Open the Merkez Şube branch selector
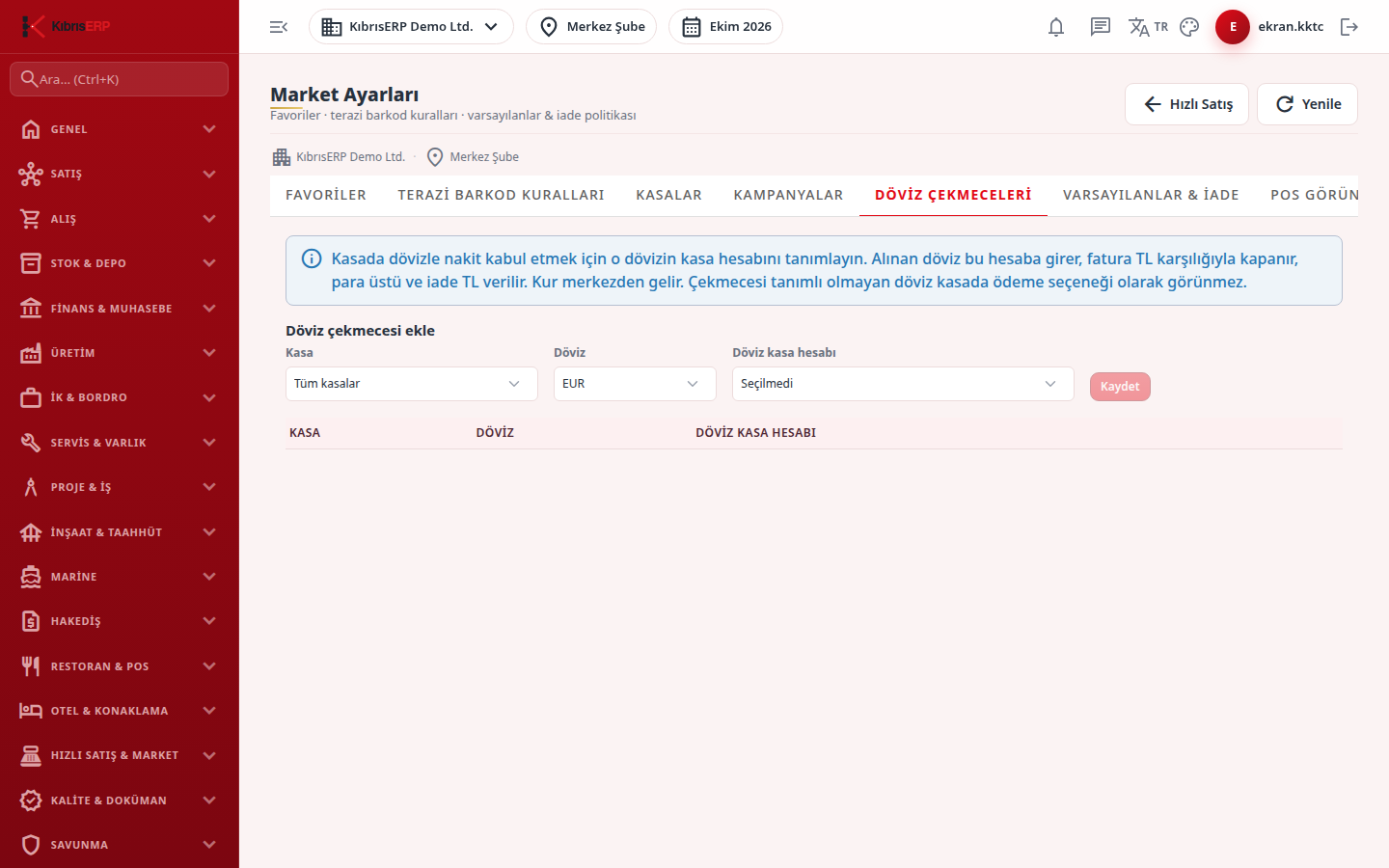The height and width of the screenshot is (868, 1389). (x=591, y=27)
